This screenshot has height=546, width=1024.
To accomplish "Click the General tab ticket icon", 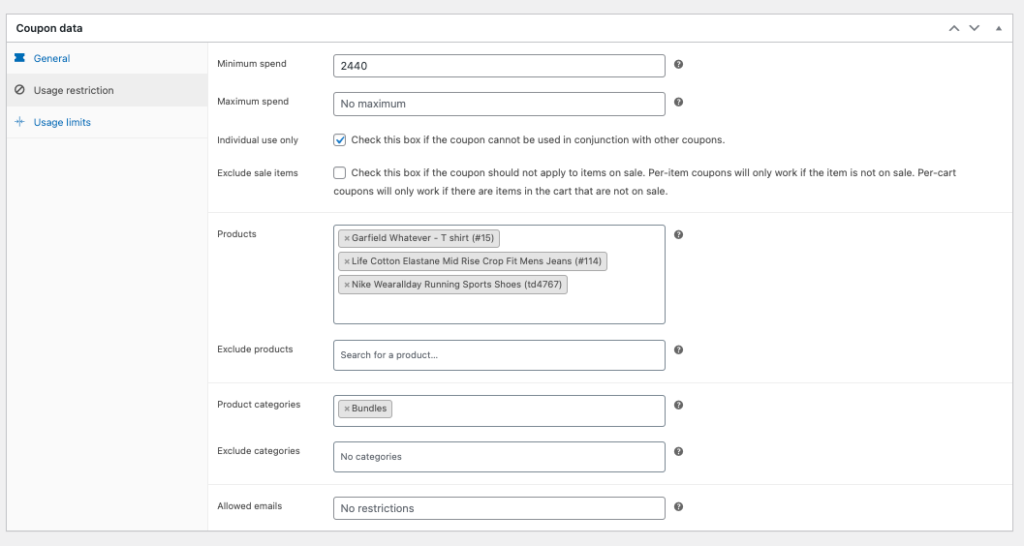I will tap(20, 58).
